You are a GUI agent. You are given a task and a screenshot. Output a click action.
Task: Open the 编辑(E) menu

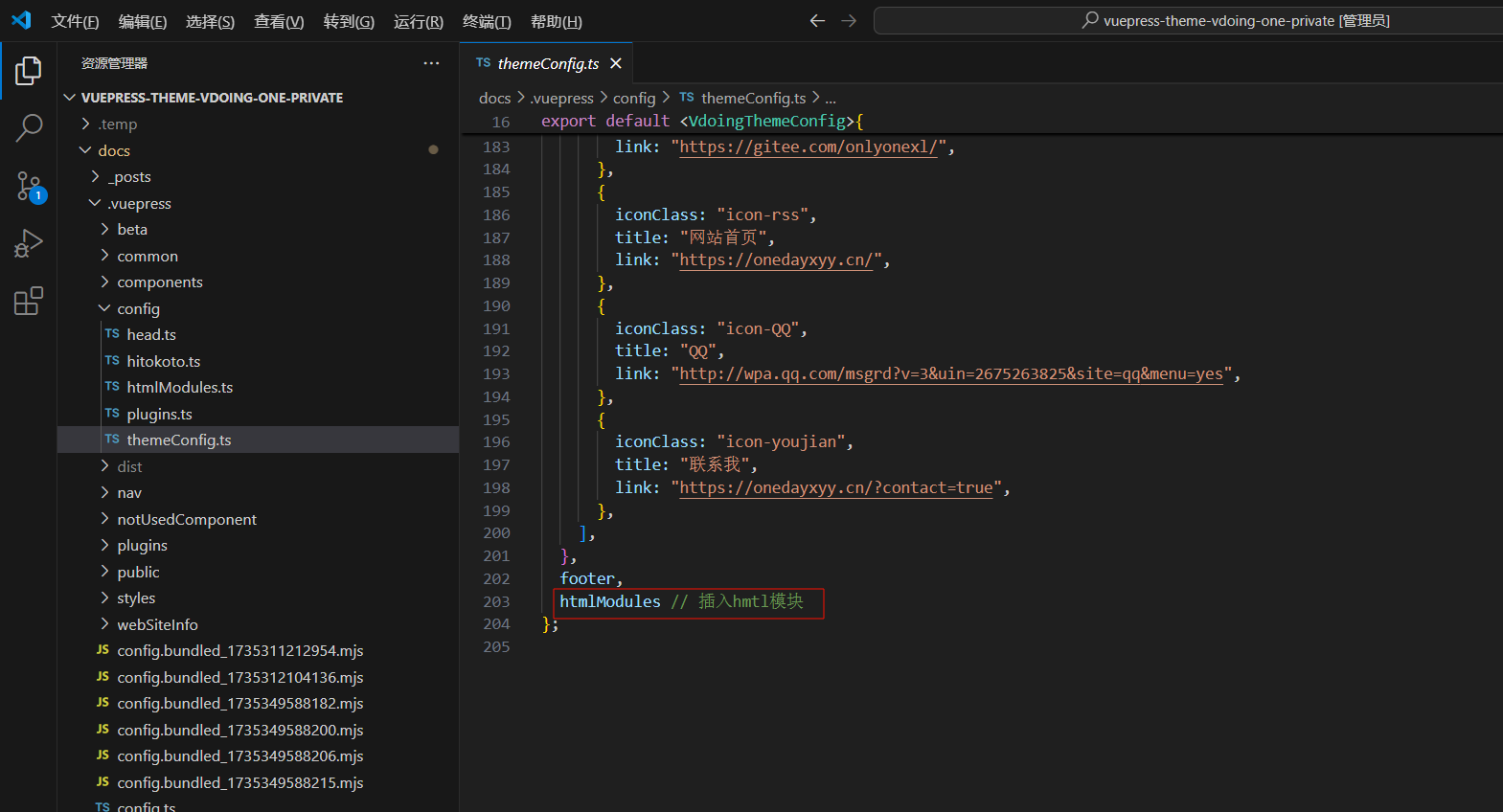click(143, 21)
